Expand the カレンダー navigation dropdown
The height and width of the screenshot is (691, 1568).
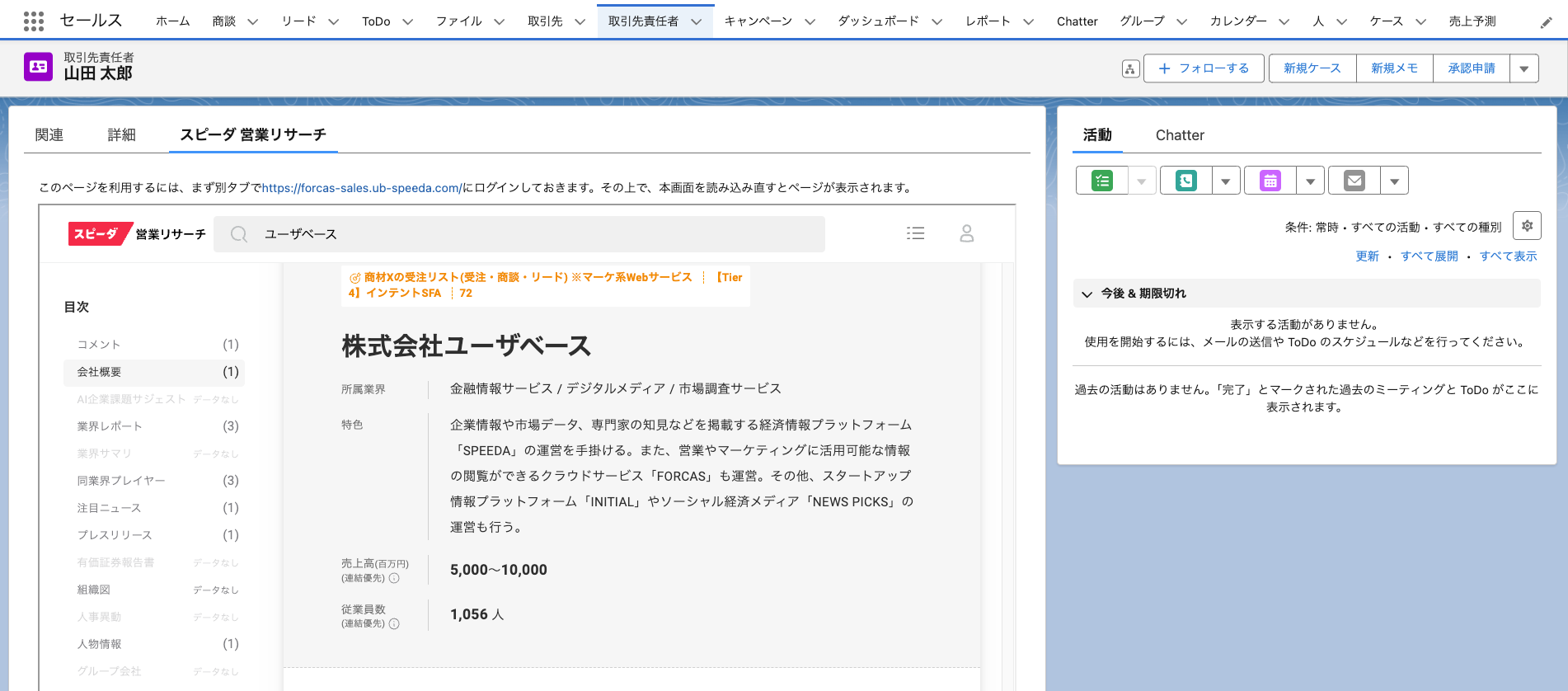tap(1284, 21)
